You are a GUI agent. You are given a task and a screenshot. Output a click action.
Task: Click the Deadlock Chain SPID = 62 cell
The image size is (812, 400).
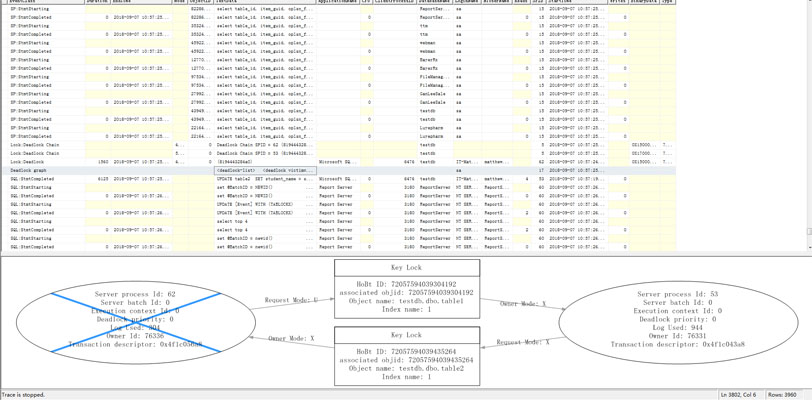[265, 145]
